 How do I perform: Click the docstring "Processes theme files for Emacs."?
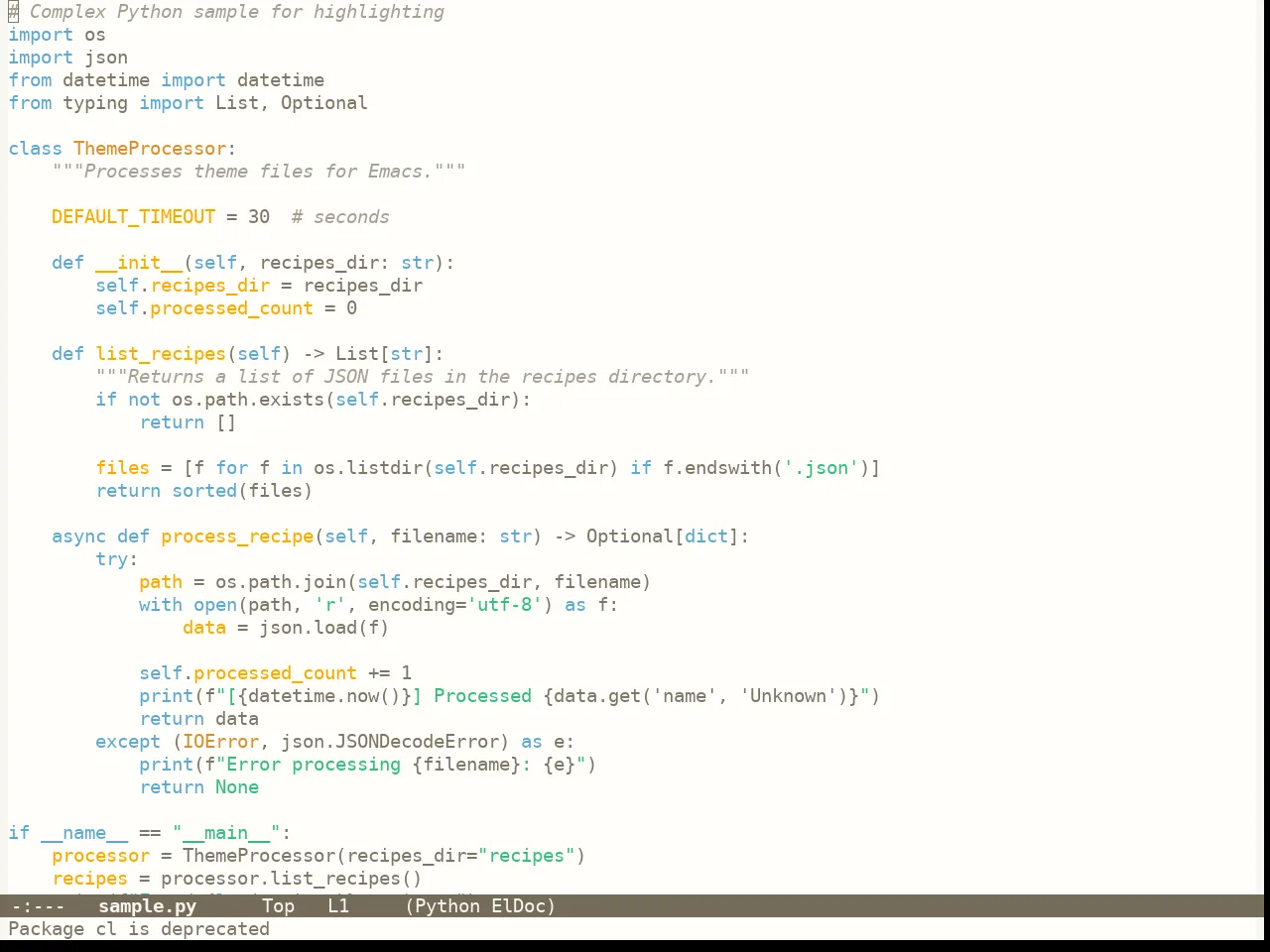(259, 172)
